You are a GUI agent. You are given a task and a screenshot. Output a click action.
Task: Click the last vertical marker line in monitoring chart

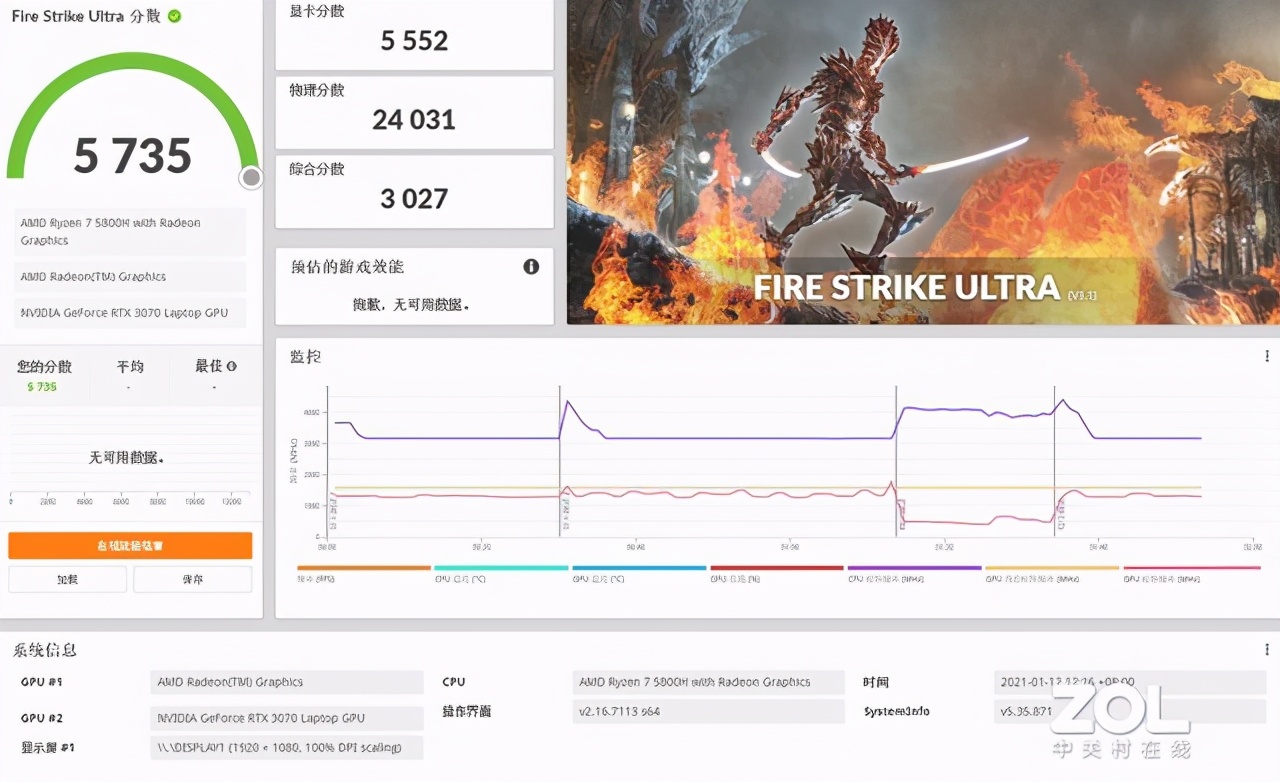[1054, 461]
